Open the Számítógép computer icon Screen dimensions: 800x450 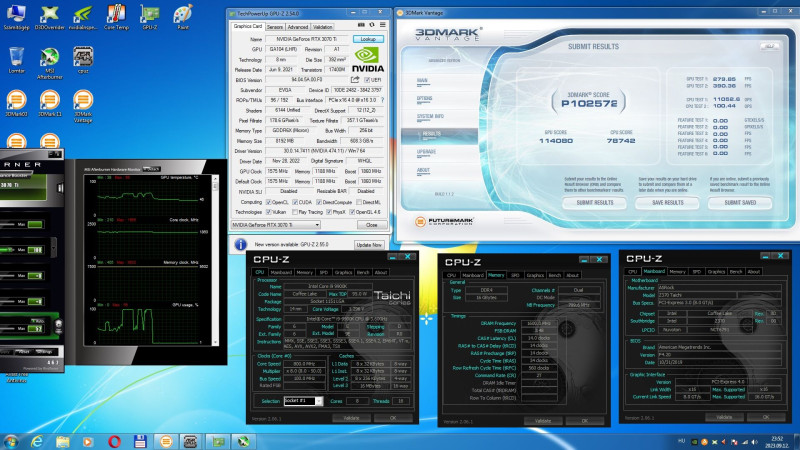pos(16,17)
